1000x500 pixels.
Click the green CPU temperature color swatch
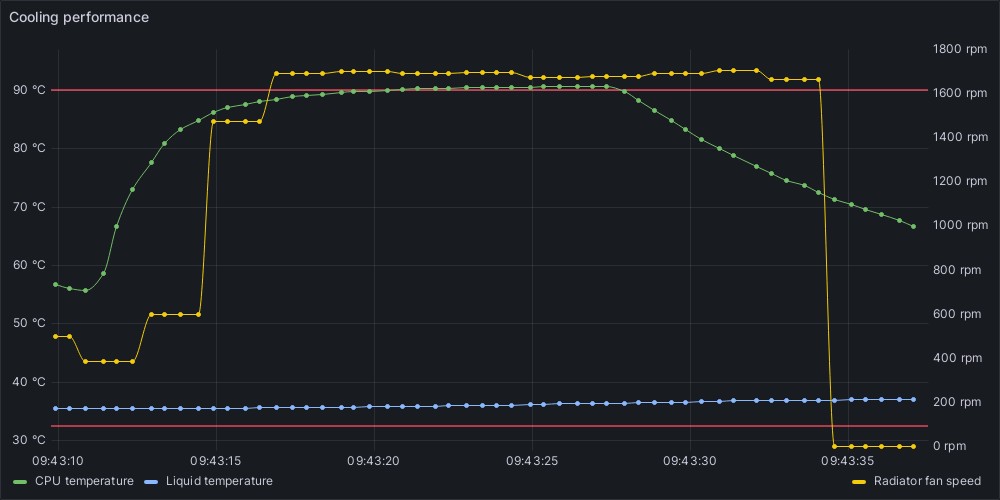click(20, 482)
